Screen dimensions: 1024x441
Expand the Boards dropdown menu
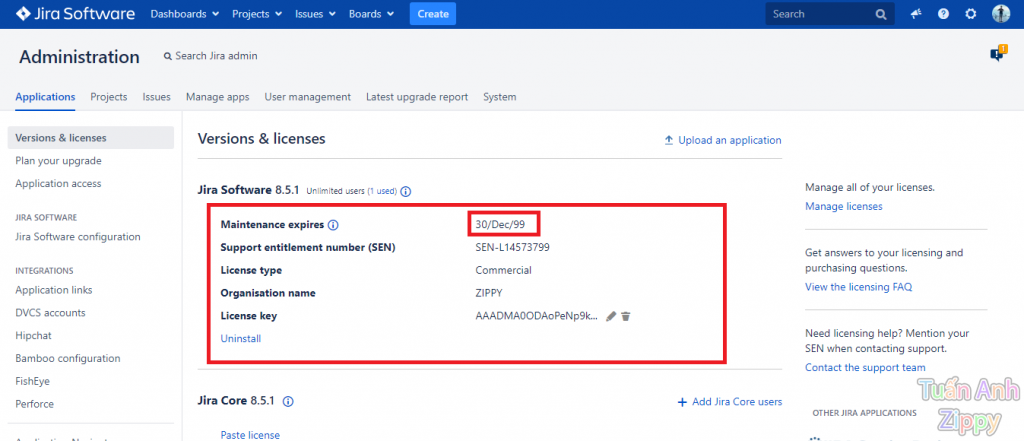click(x=371, y=14)
